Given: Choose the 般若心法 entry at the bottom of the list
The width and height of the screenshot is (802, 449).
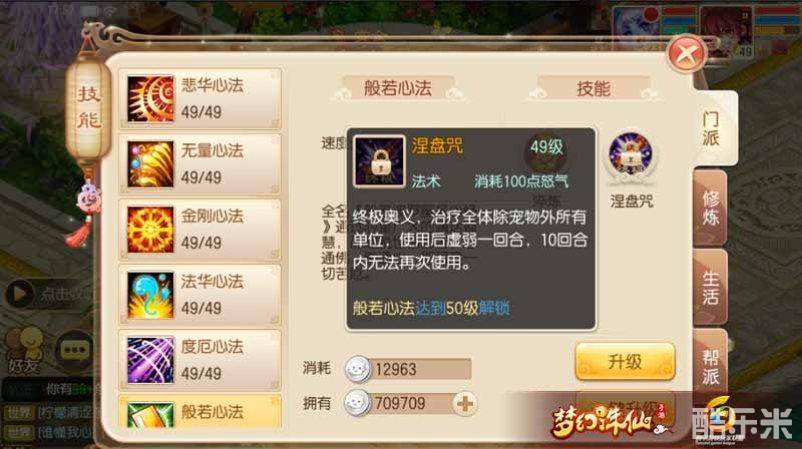Looking at the screenshot, I should pyautogui.click(x=200, y=412).
